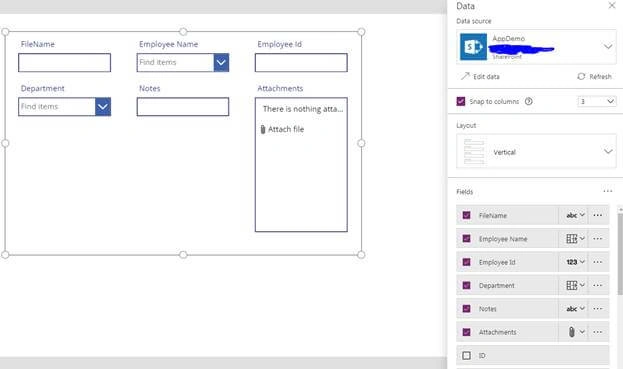Click the Attach file paperclip icon
Screen dimensions: 623x369
click(263, 129)
